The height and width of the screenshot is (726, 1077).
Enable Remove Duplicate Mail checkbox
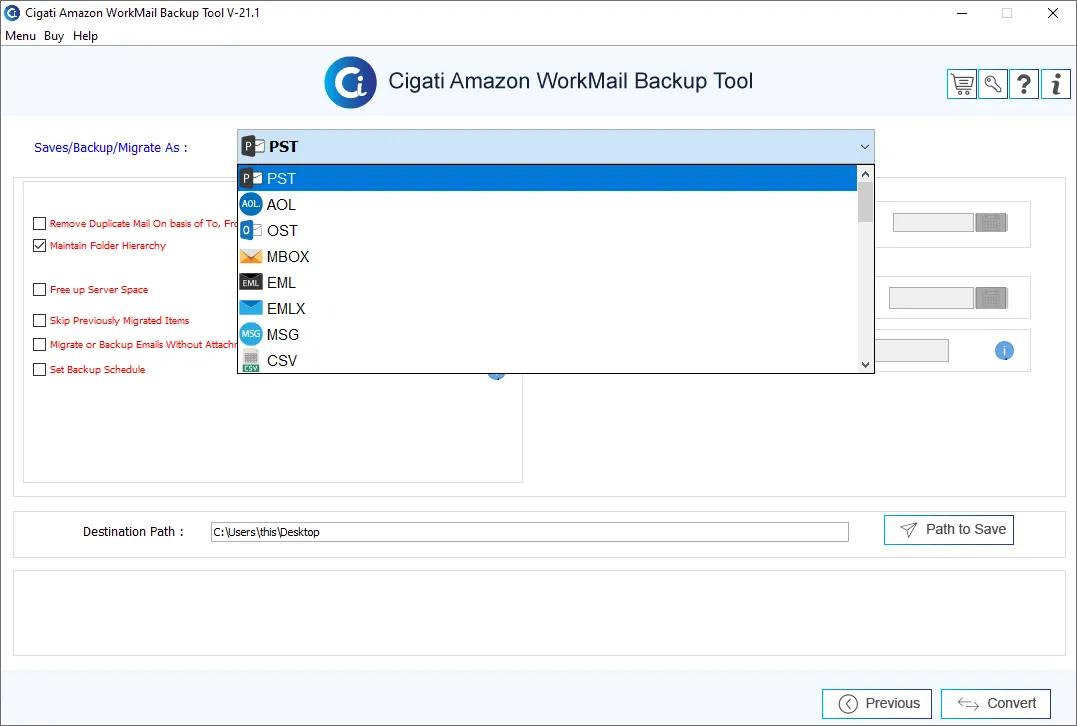point(39,223)
